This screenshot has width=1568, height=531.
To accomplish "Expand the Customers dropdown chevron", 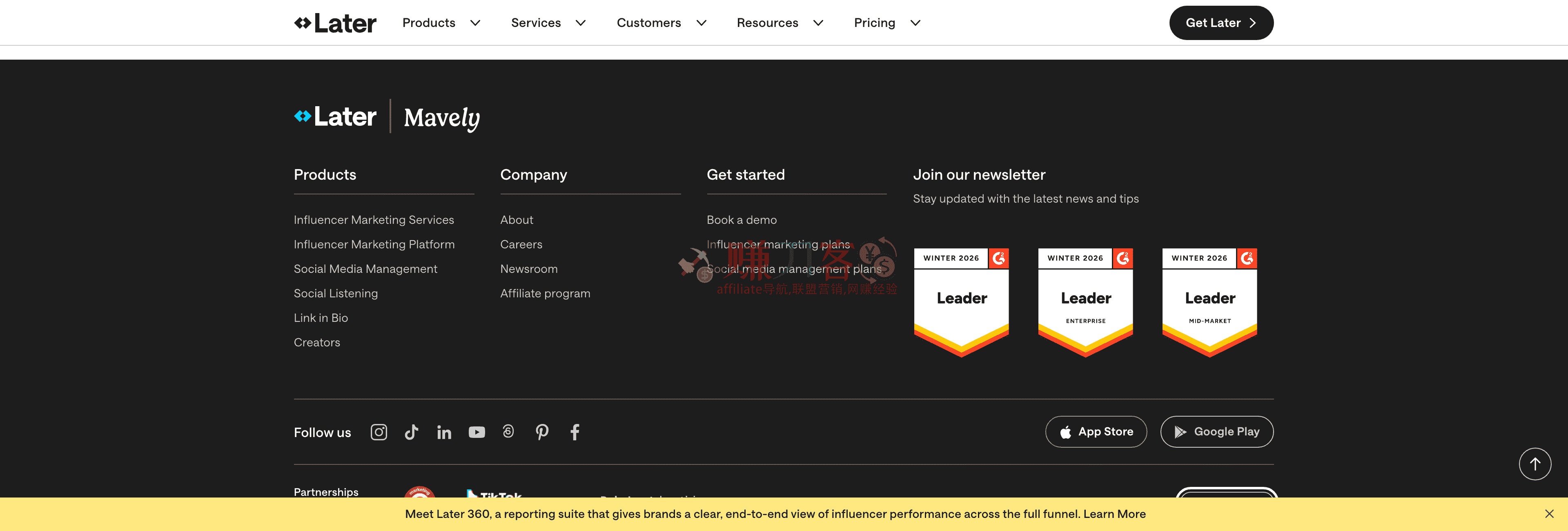I will pyautogui.click(x=701, y=23).
